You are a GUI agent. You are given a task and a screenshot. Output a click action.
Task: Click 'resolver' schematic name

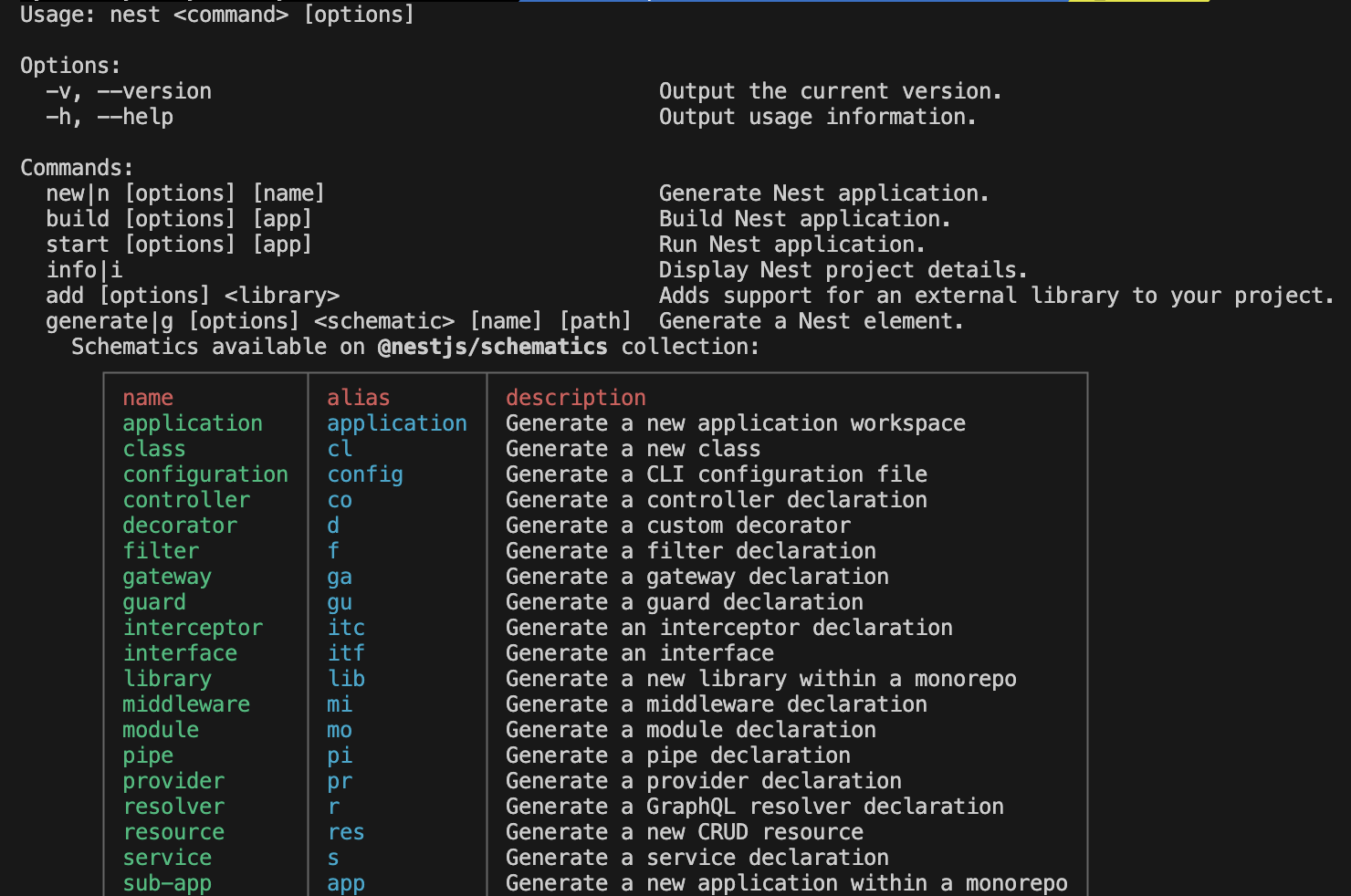tap(173, 807)
